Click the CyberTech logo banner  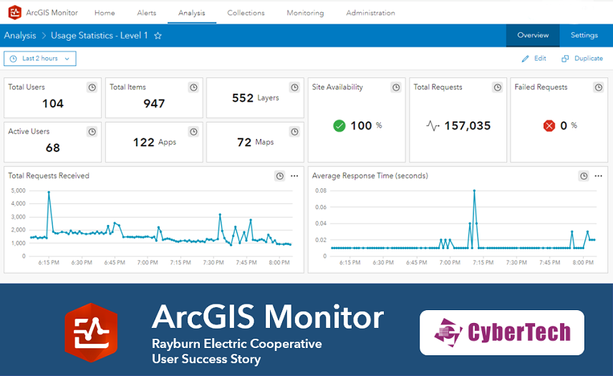tap(502, 333)
